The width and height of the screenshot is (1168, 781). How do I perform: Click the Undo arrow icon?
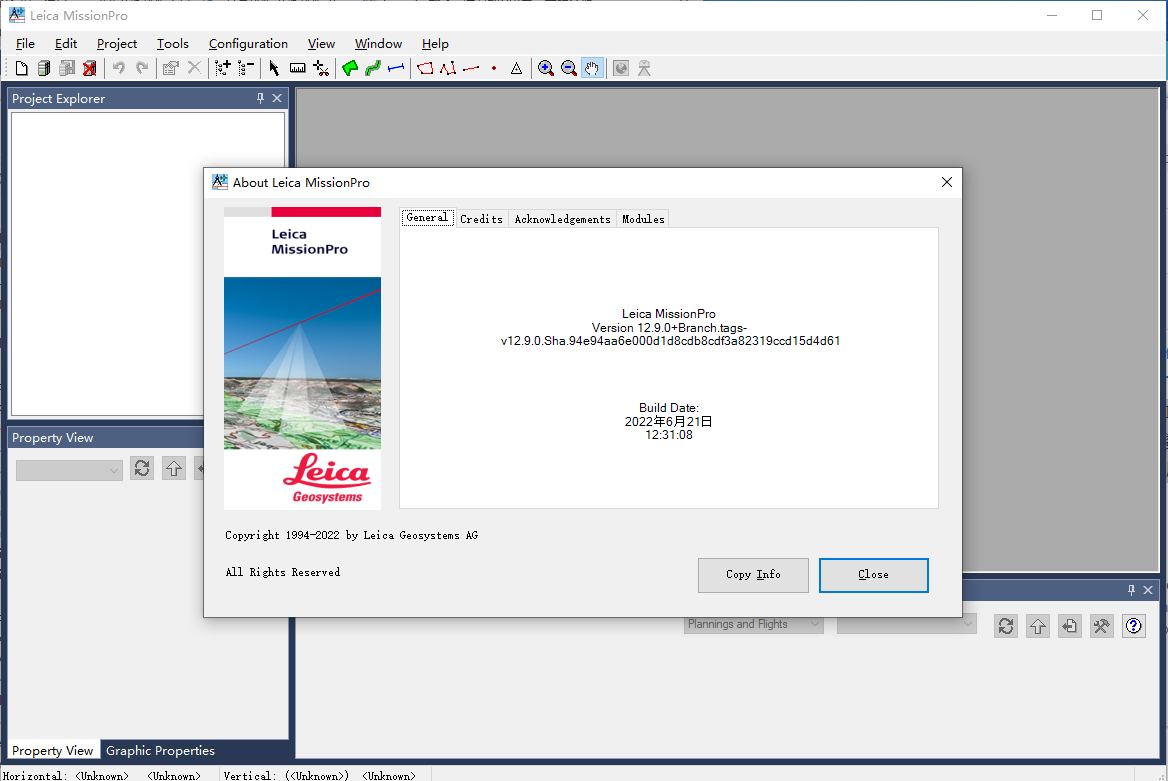pos(118,68)
